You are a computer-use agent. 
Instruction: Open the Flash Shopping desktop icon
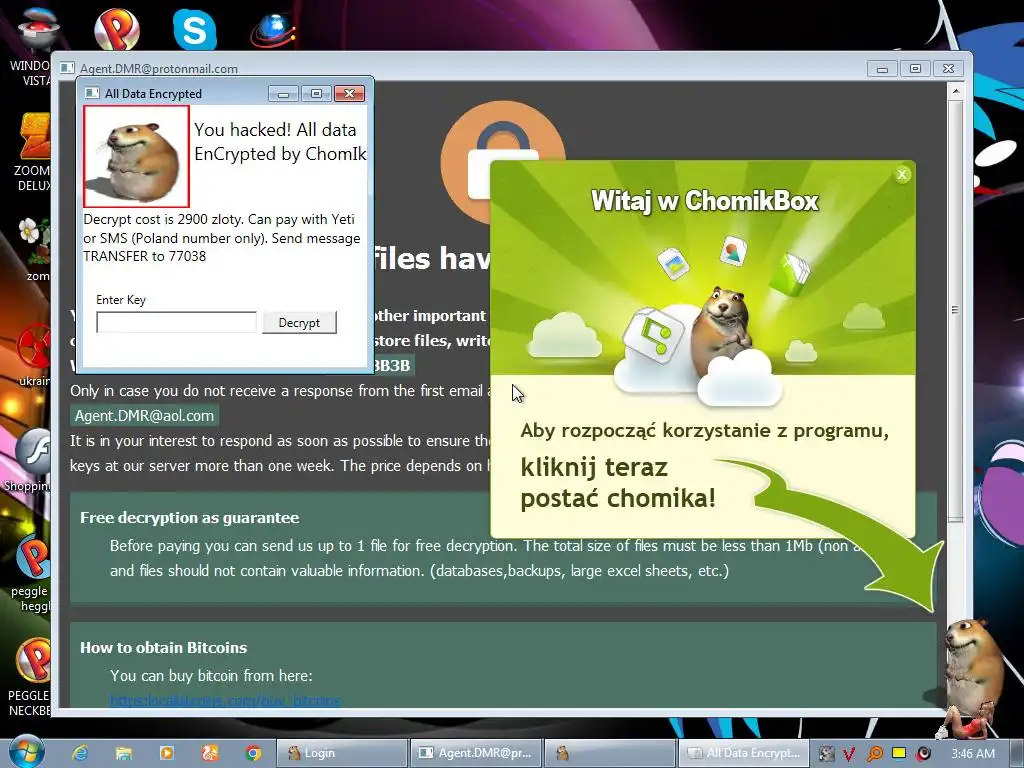[29, 460]
